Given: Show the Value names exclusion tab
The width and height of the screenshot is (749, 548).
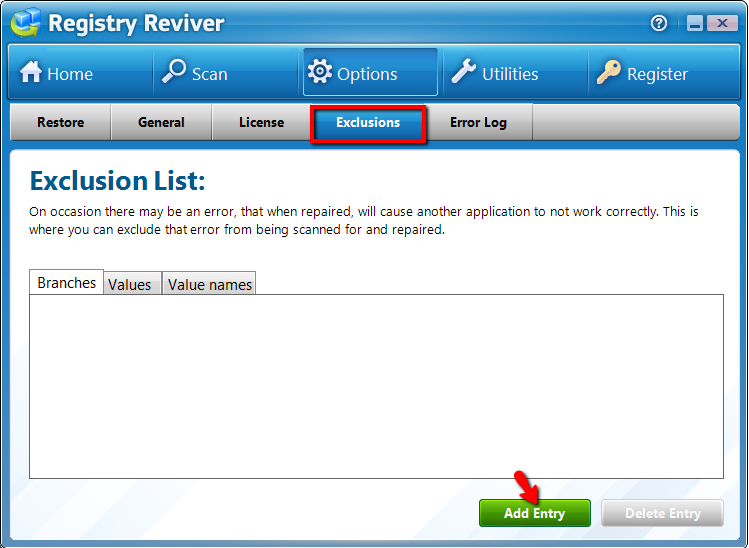Looking at the screenshot, I should 210,285.
